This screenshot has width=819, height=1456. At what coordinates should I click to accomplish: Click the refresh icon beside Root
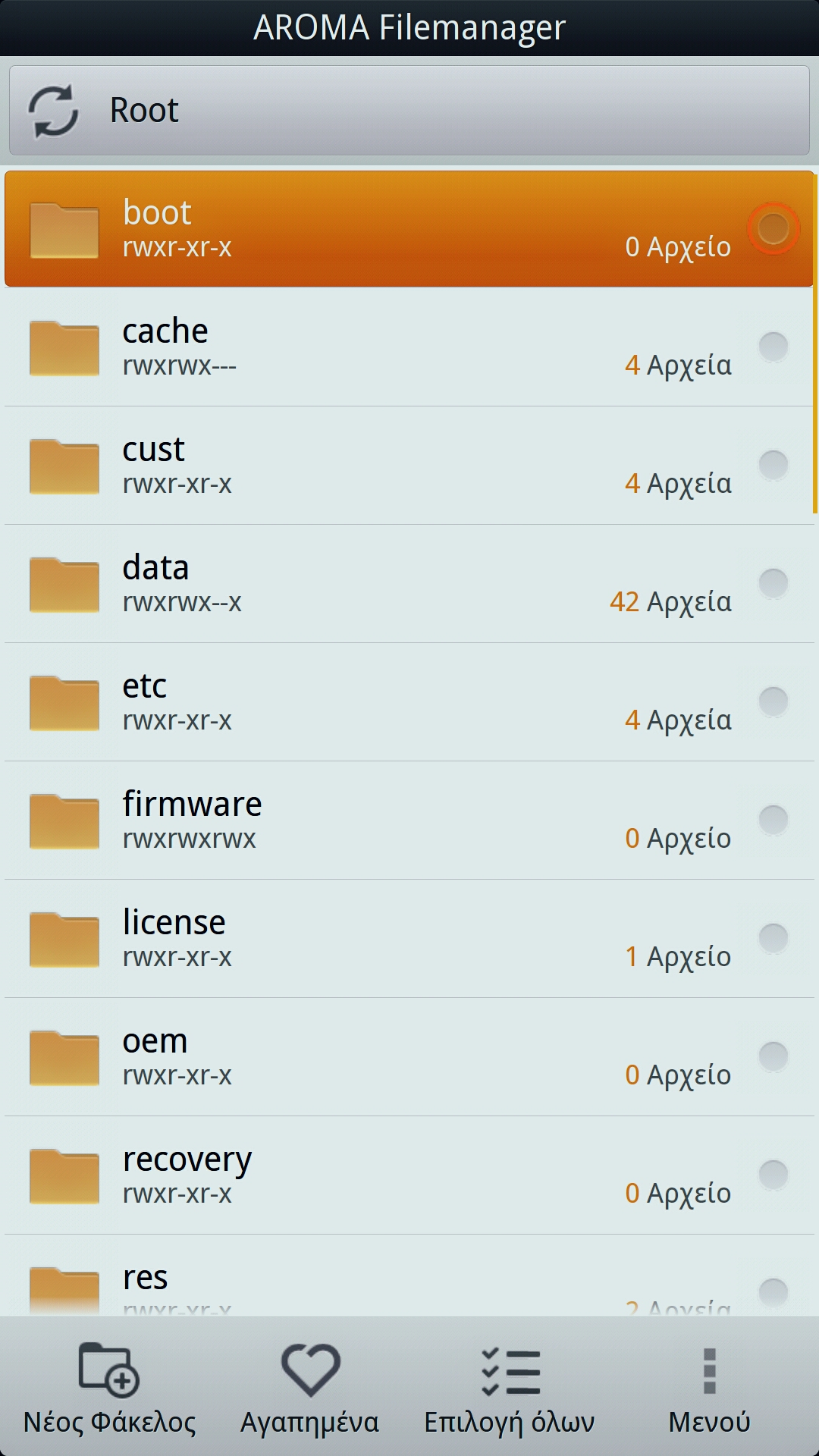point(53,111)
